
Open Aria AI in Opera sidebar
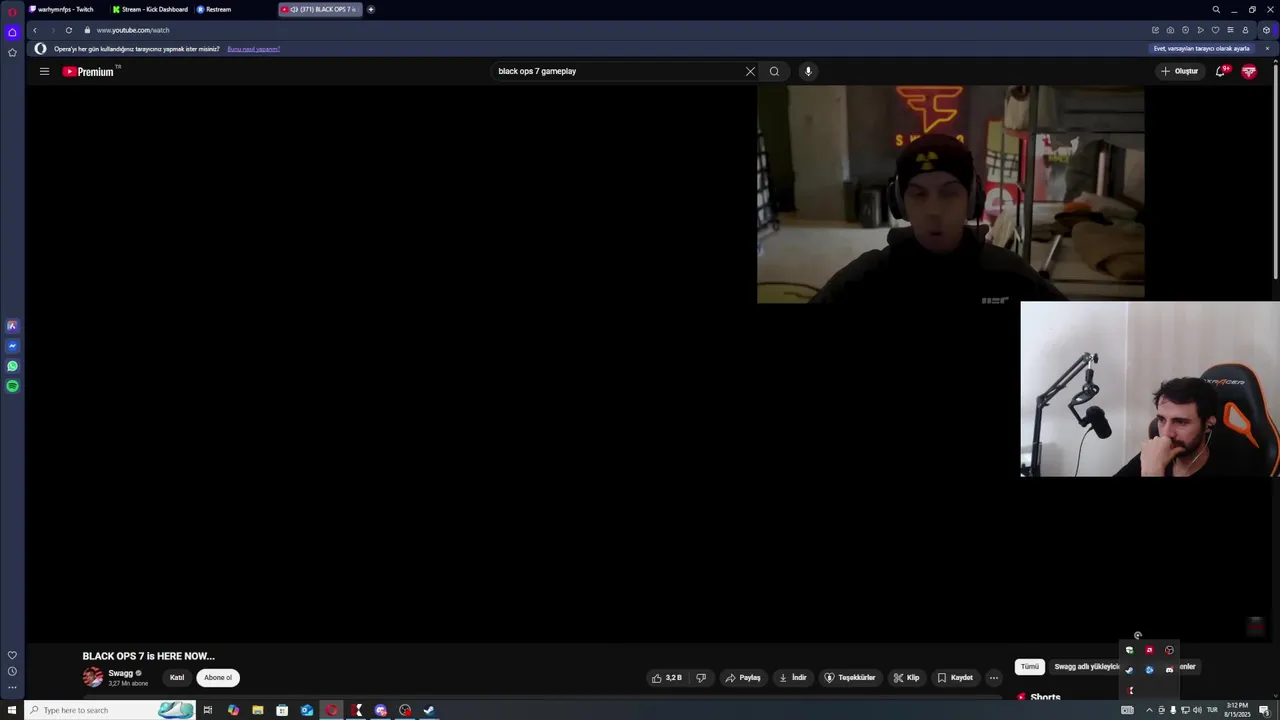pos(12,326)
